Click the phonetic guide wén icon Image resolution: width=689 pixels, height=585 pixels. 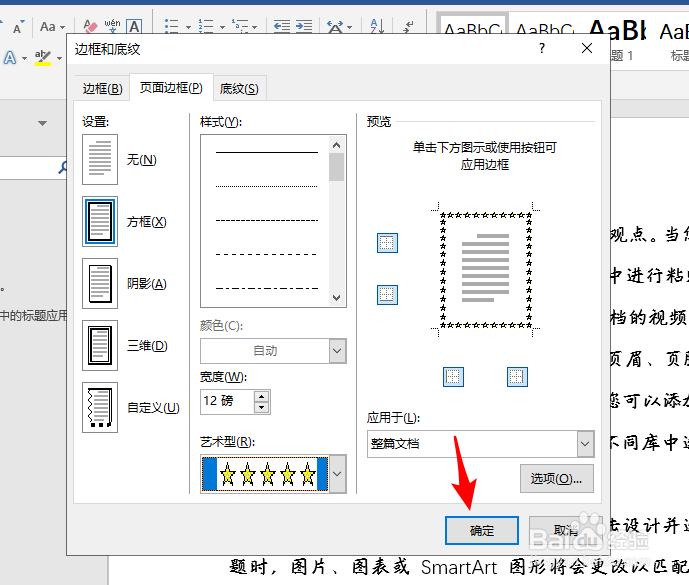coord(112,27)
